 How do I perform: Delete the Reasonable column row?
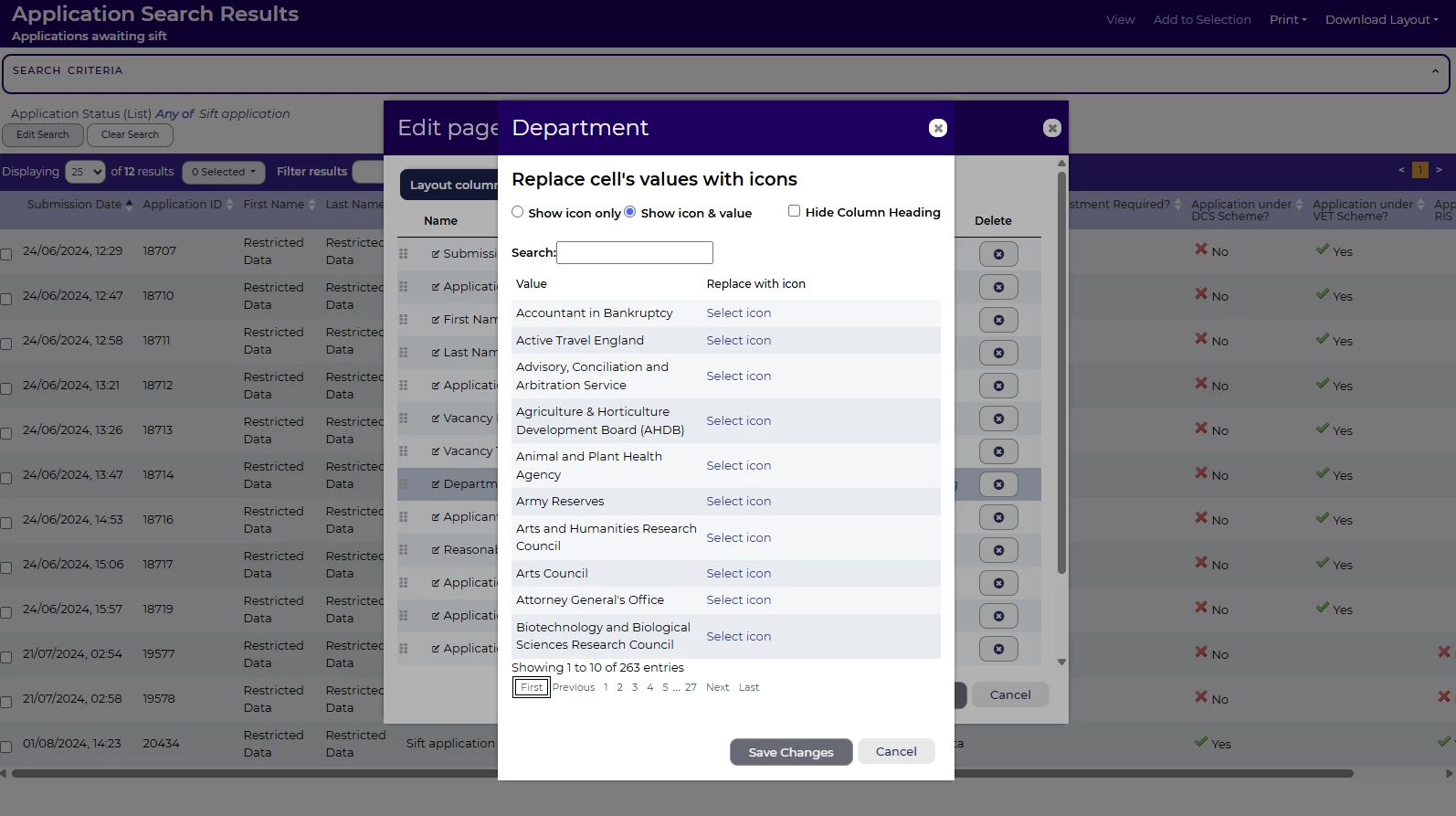point(998,550)
